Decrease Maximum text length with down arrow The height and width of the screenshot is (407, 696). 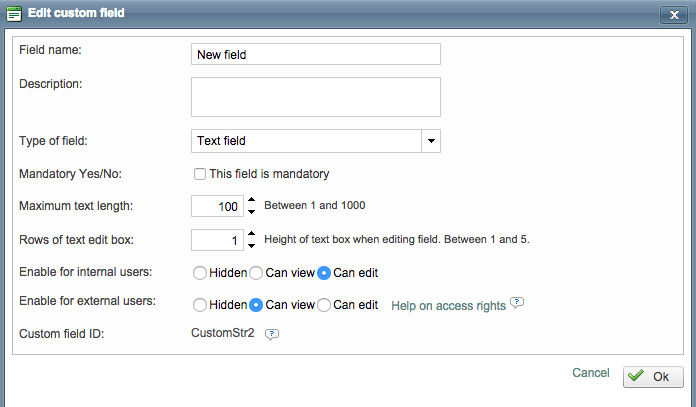[251, 212]
